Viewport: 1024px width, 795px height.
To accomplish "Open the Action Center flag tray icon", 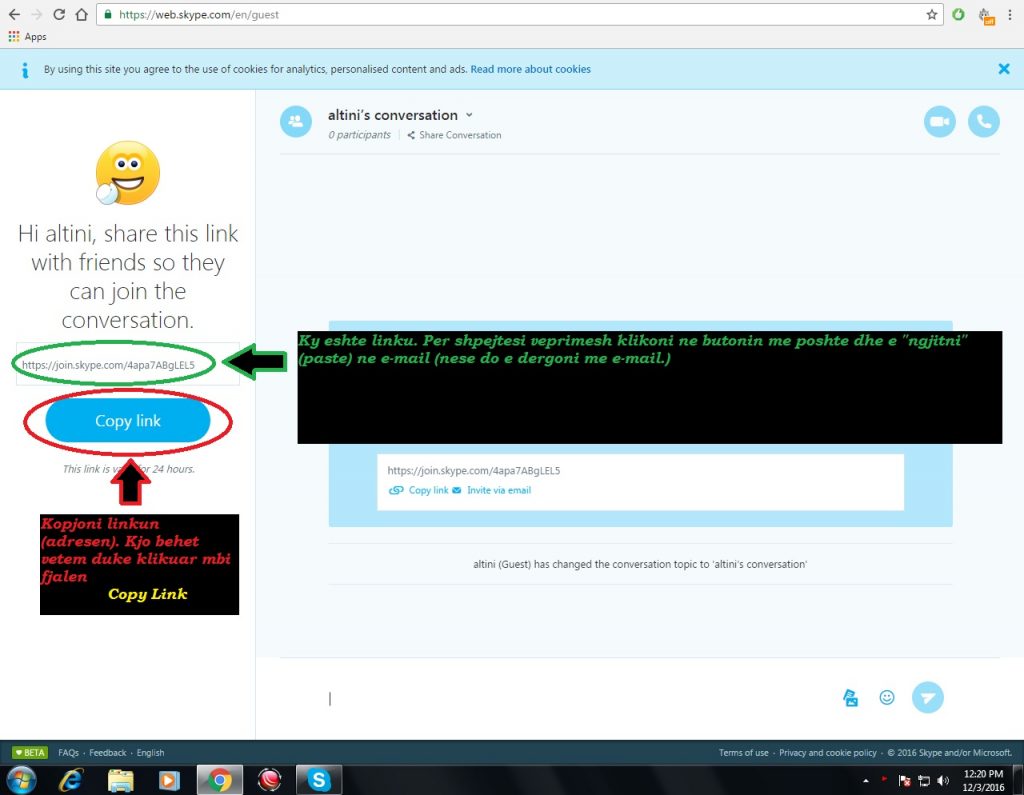I will click(x=904, y=781).
